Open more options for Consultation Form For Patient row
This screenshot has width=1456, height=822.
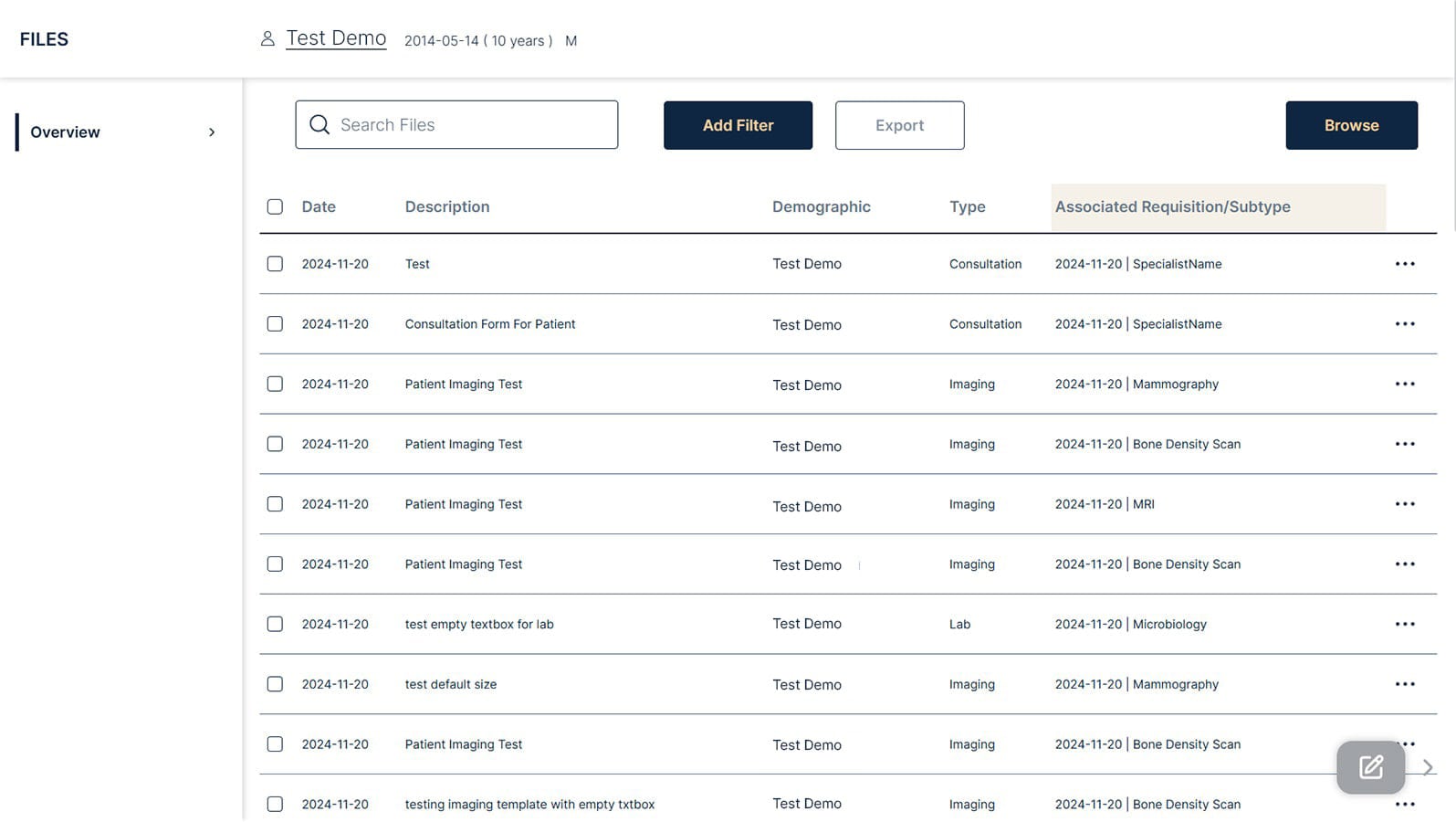(1405, 324)
